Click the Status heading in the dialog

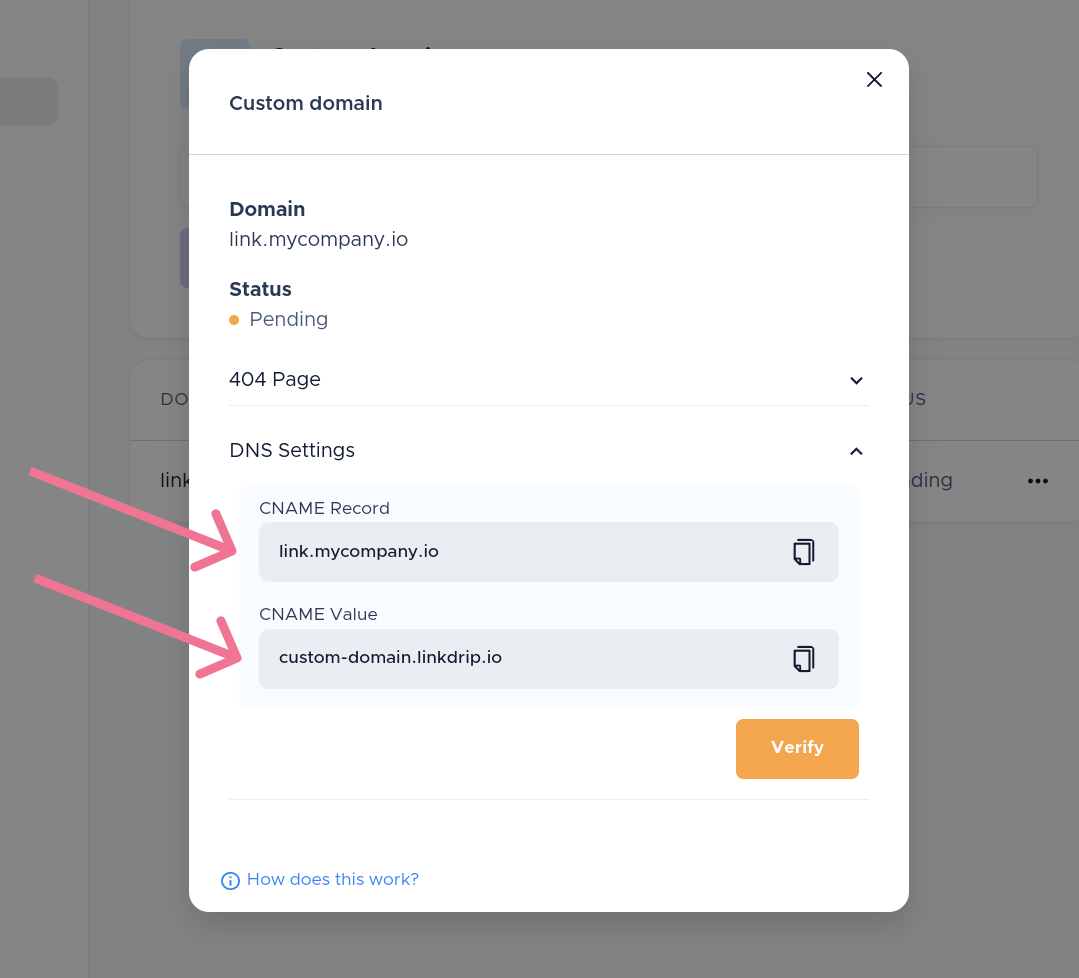(260, 289)
